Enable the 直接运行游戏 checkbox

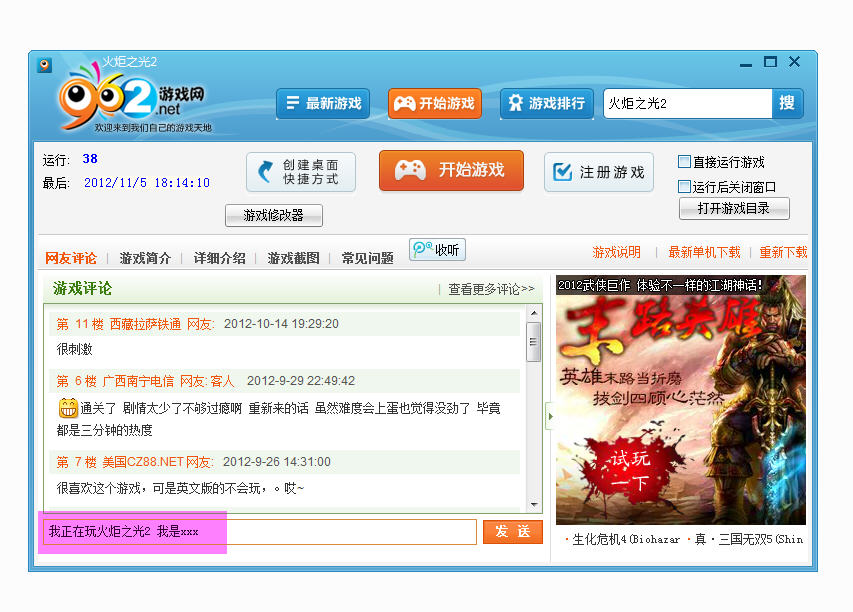pyautogui.click(x=684, y=162)
